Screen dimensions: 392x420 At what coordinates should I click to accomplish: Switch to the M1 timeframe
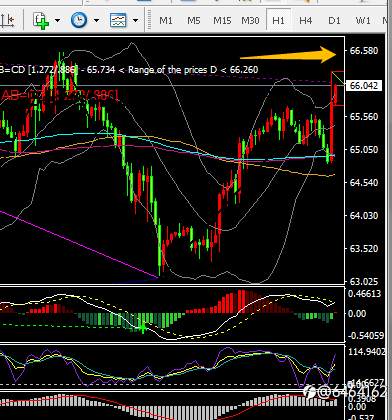coord(166,21)
